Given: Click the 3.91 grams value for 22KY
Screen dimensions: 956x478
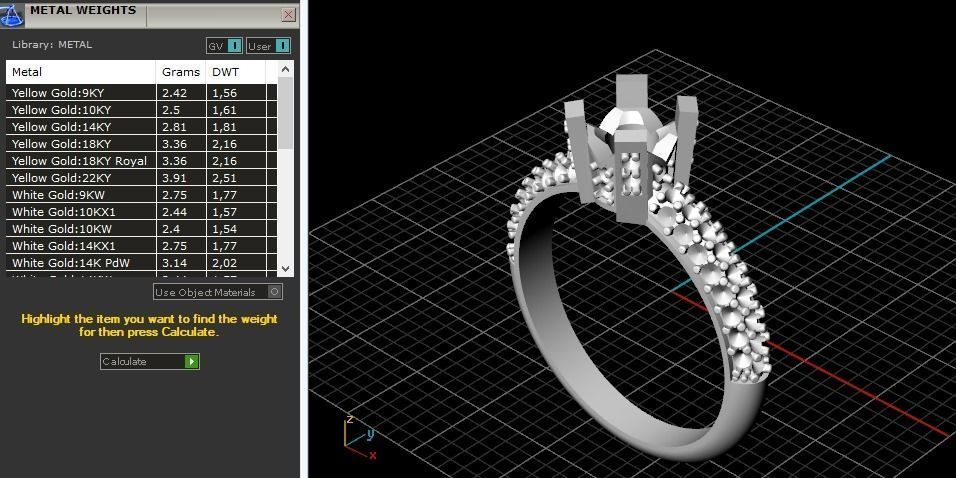Looking at the screenshot, I should point(174,178).
